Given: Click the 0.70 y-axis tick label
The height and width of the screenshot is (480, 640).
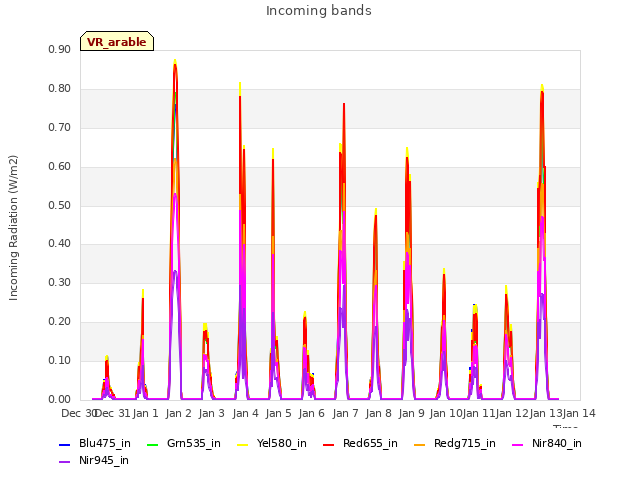Looking at the screenshot, I should (59, 127).
